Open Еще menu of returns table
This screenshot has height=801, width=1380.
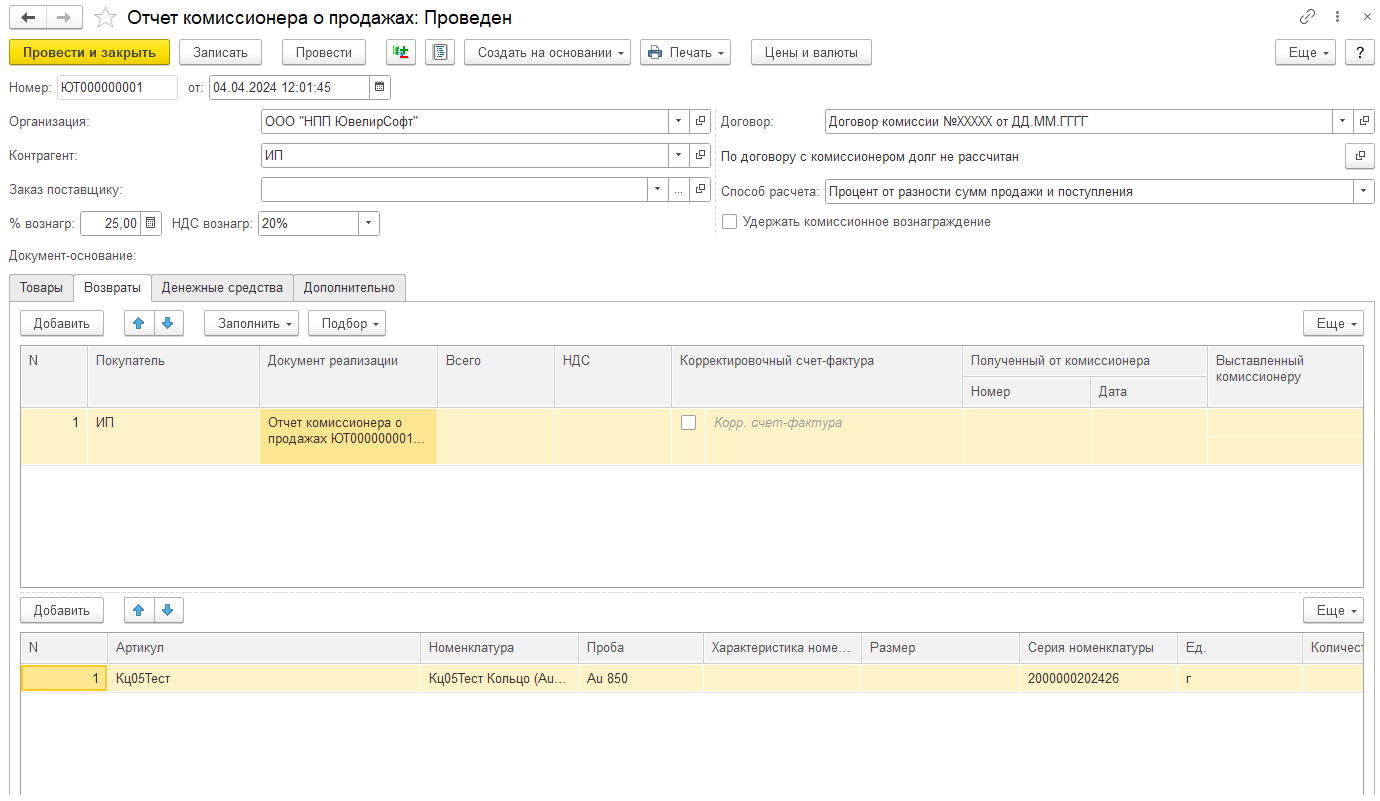click(1333, 323)
